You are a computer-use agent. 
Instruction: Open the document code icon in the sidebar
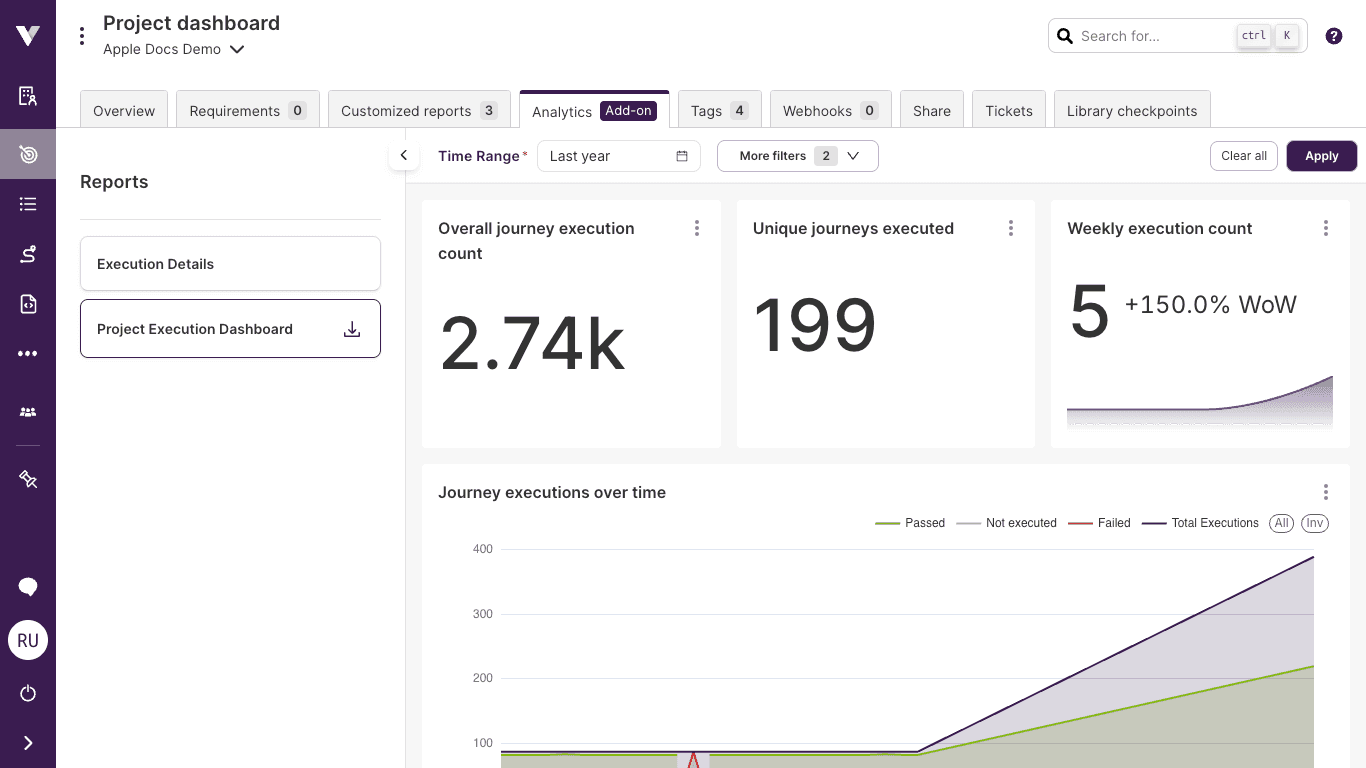click(27, 303)
